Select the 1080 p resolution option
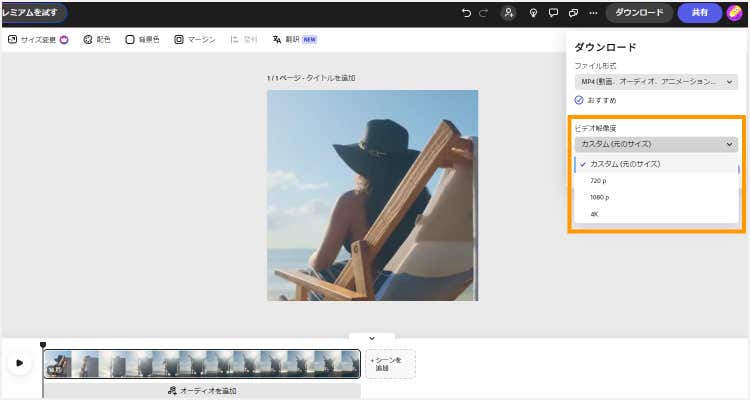The width and height of the screenshot is (750, 400). click(x=656, y=198)
